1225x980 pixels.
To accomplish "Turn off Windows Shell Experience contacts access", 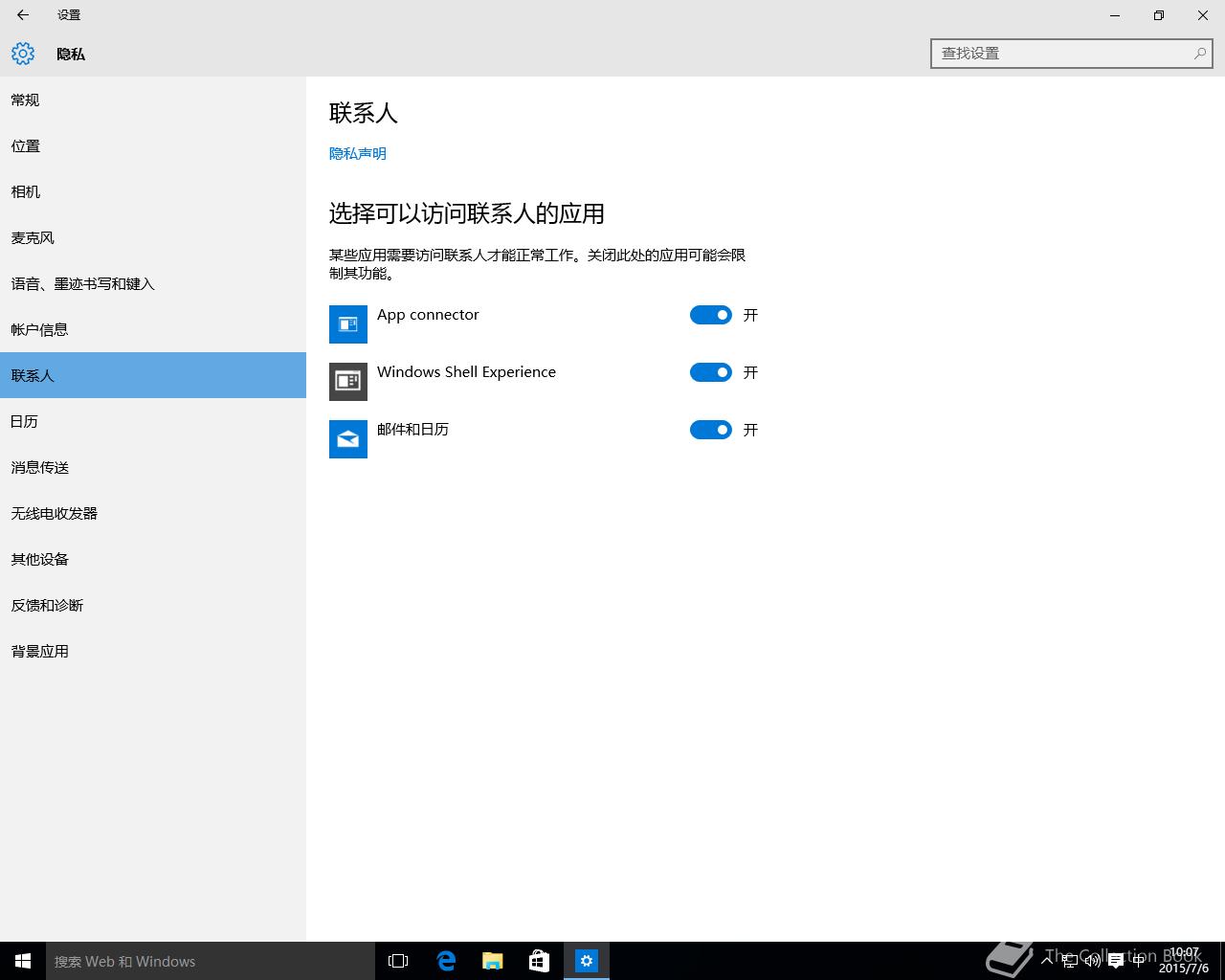I will 711,372.
